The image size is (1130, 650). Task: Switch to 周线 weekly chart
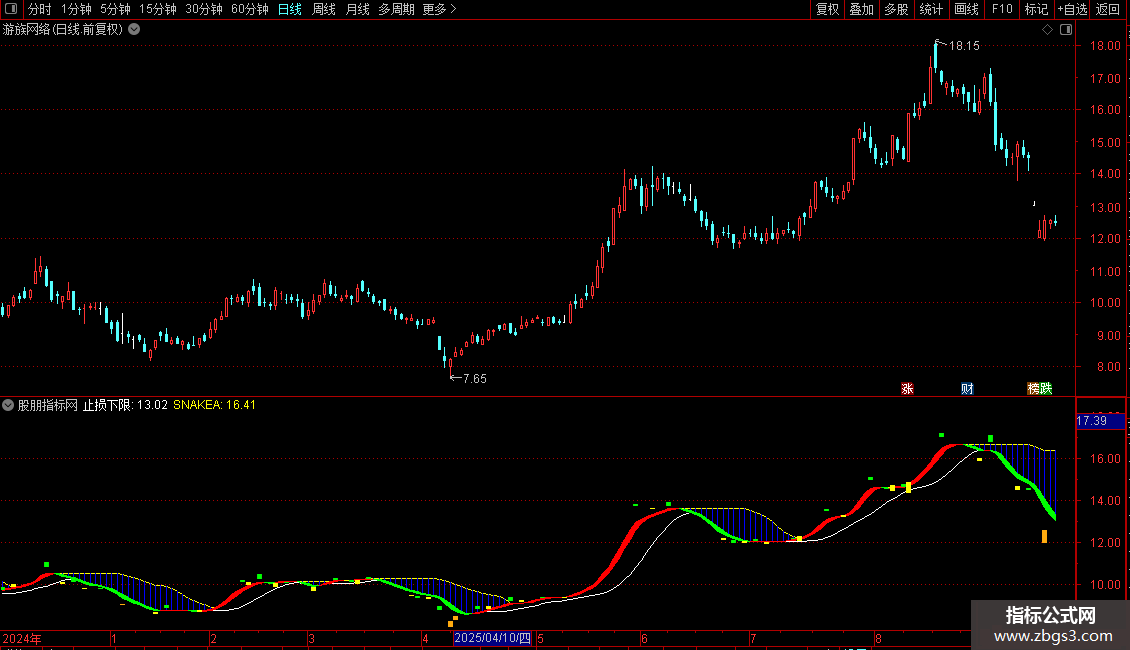coord(324,9)
